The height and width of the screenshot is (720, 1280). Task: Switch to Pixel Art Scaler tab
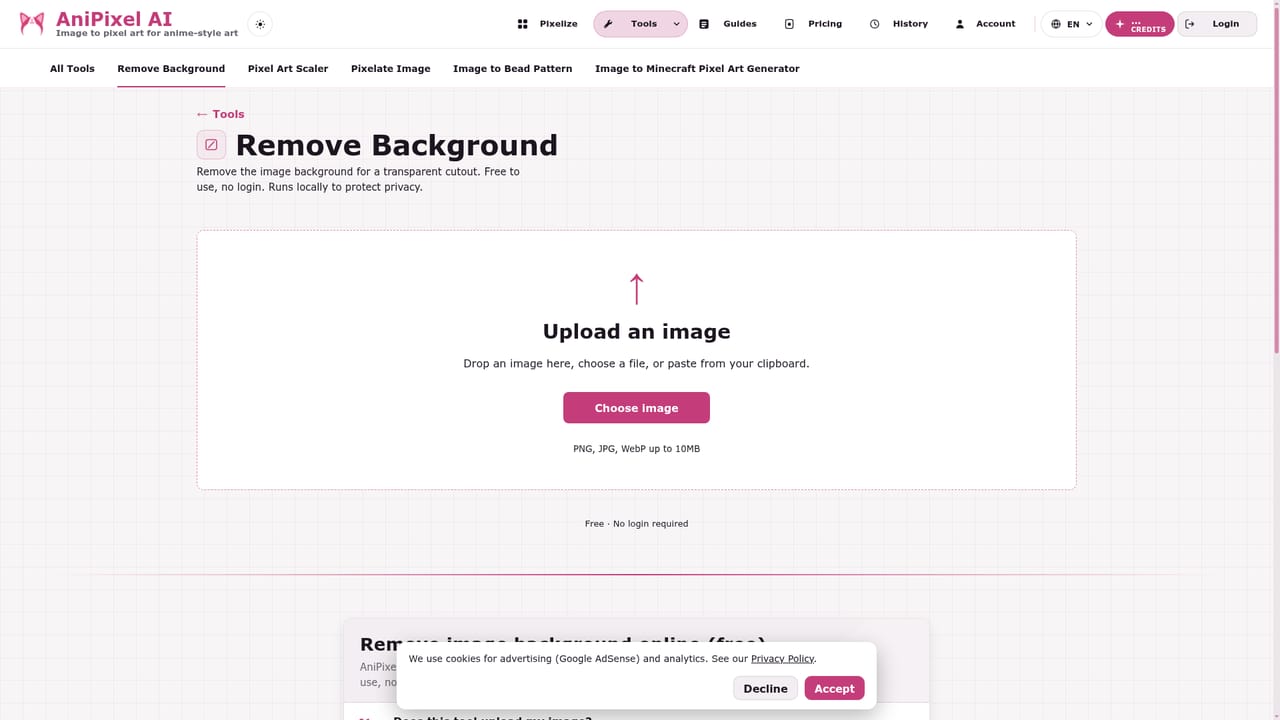click(x=288, y=69)
